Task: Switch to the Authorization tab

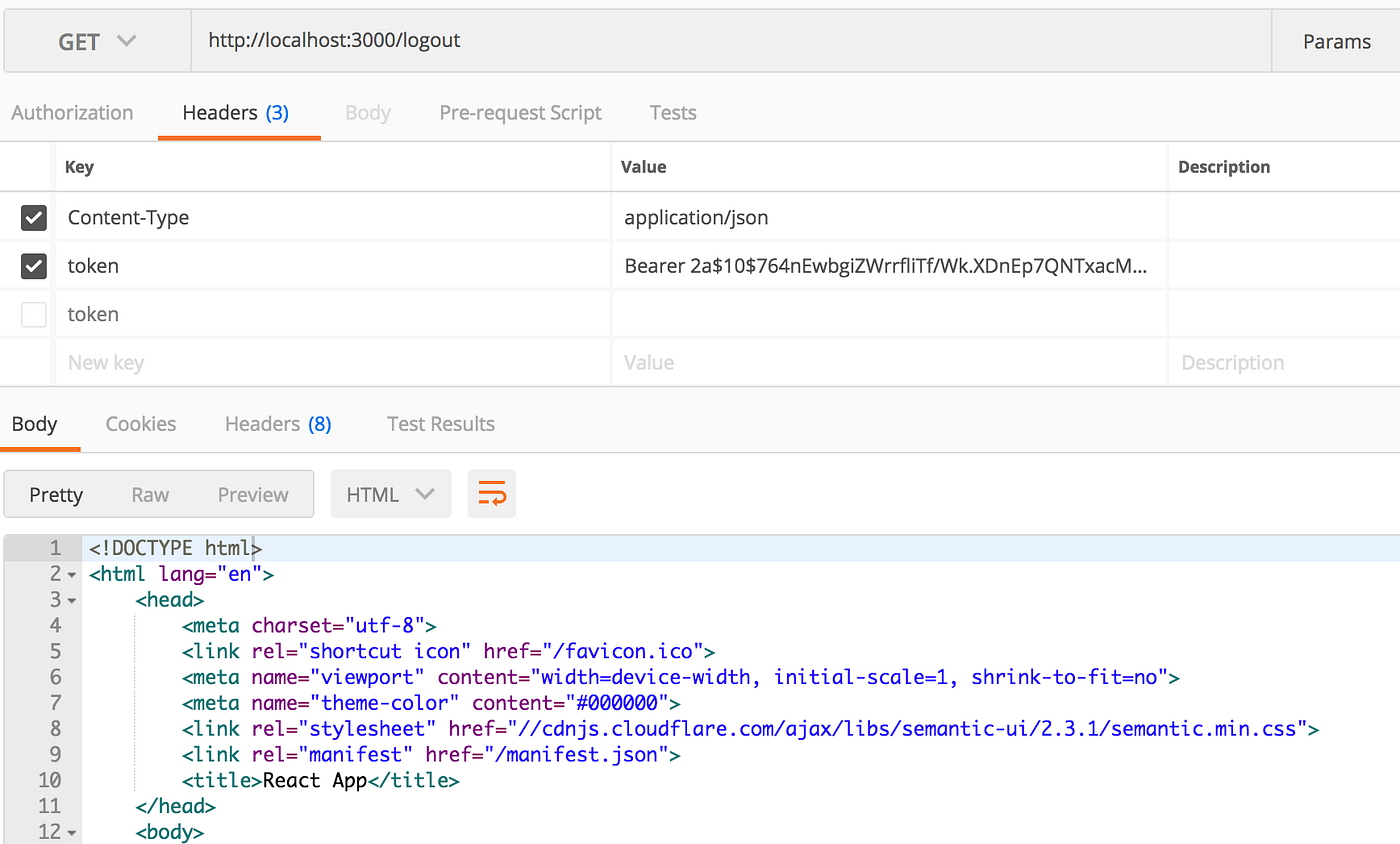Action: 71,112
